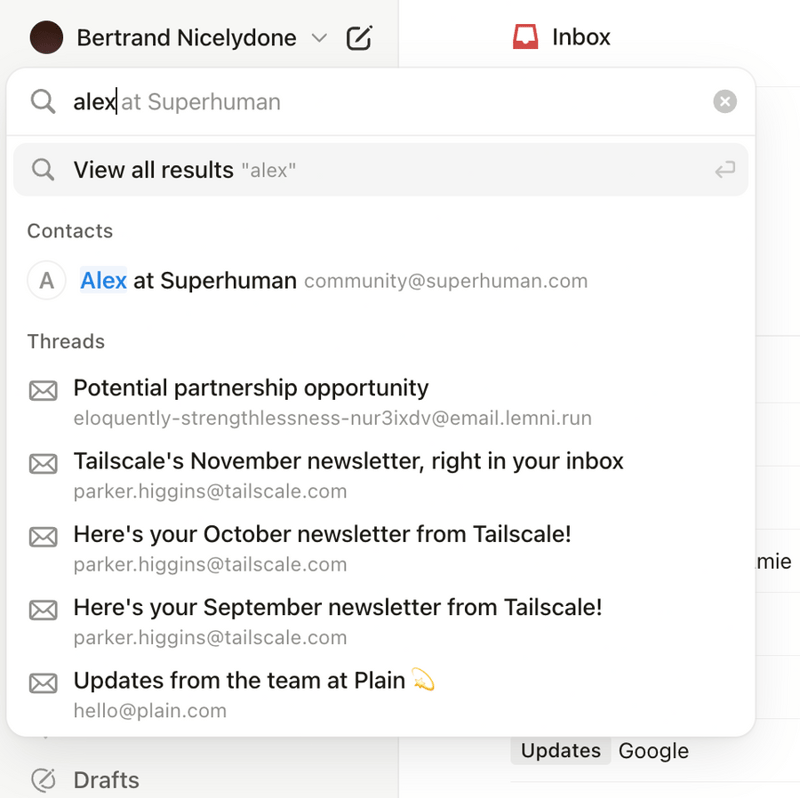800x798 pixels.
Task: Click the envelope icon beside Tailscale's November newsletter
Action: (x=43, y=463)
